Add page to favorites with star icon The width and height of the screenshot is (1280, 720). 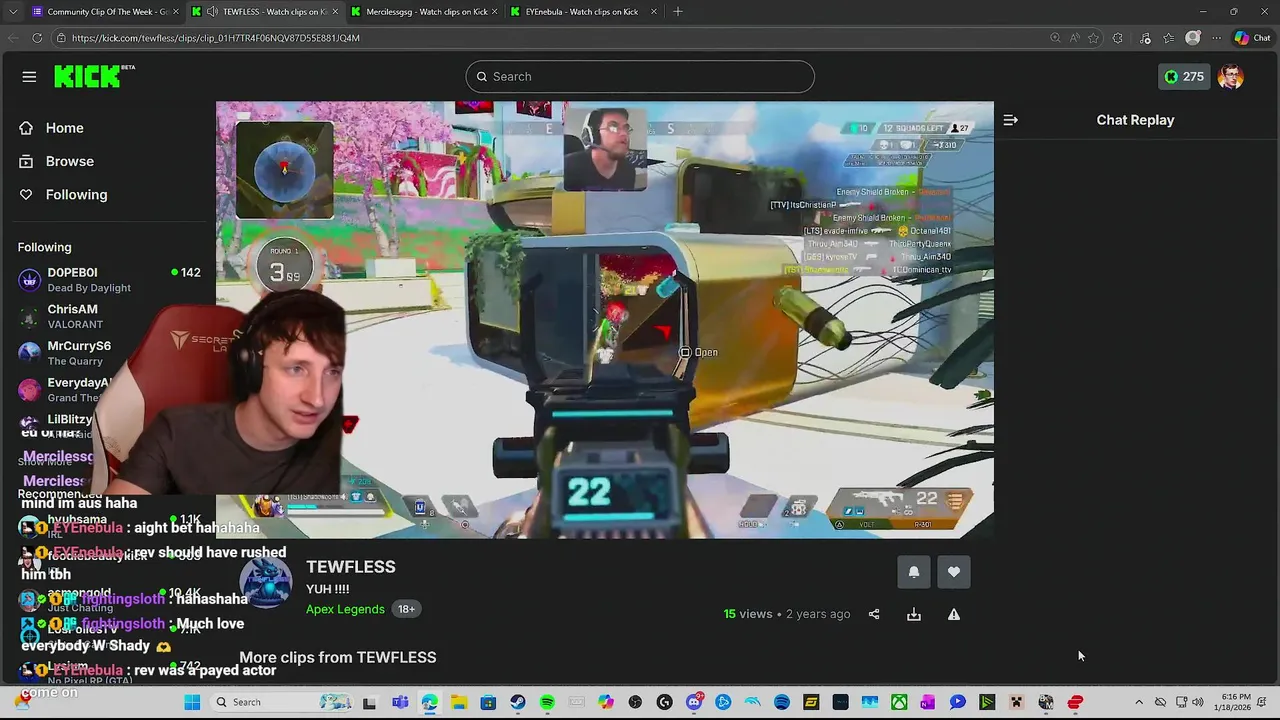click(1094, 38)
